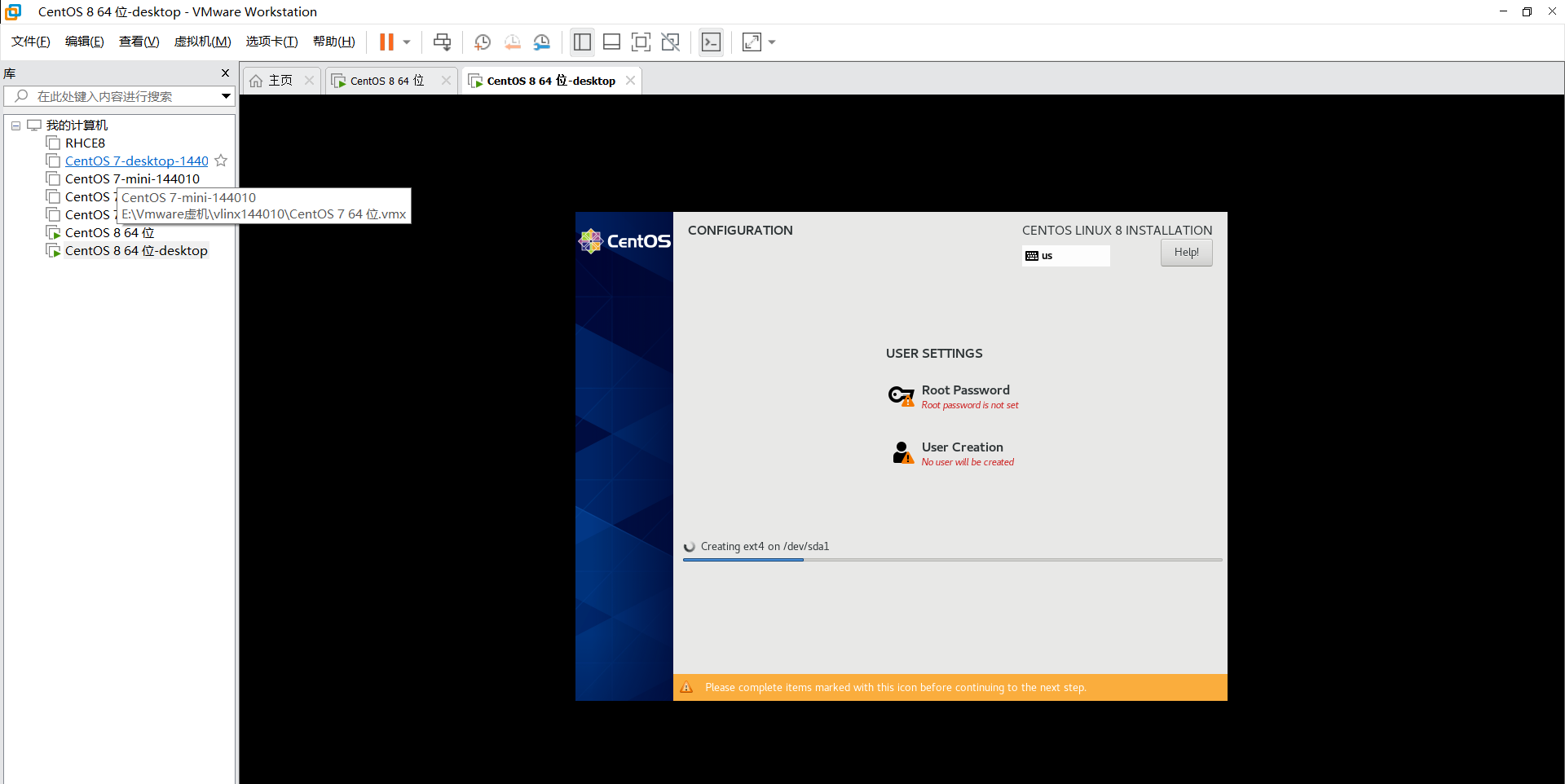Image resolution: width=1565 pixels, height=784 pixels.
Task: Click the send Ctrl+Alt+Del icon
Action: point(443,42)
